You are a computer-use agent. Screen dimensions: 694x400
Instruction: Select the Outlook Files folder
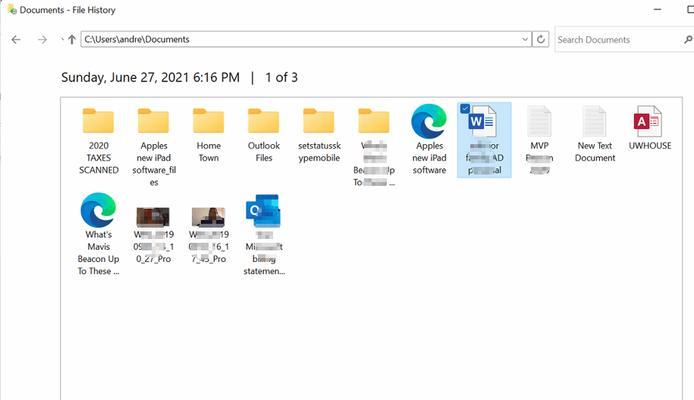tap(264, 135)
